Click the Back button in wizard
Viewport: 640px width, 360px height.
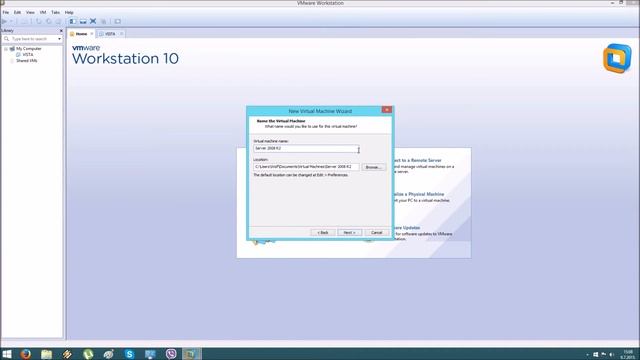323,232
